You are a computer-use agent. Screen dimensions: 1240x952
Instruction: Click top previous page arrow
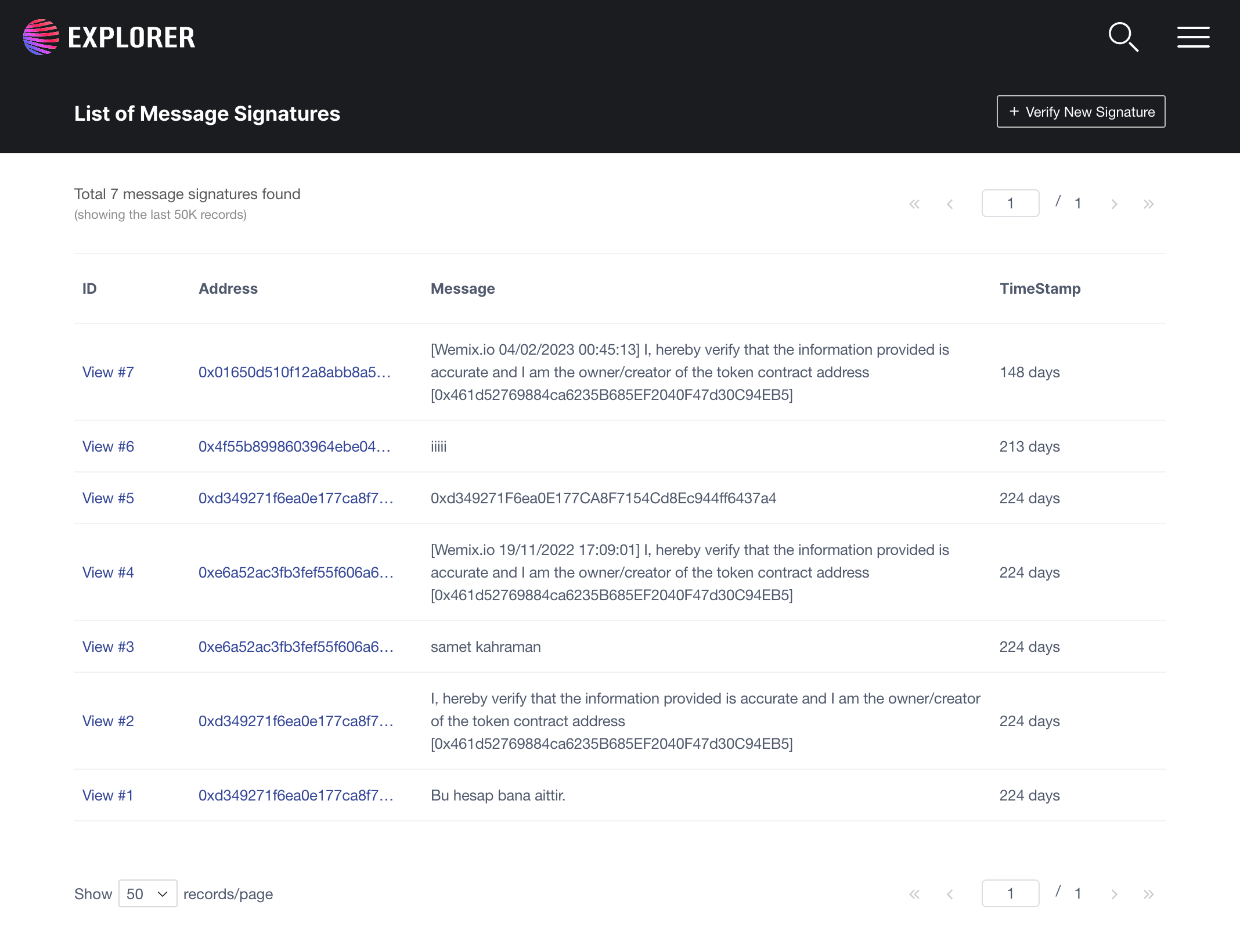tap(950, 204)
